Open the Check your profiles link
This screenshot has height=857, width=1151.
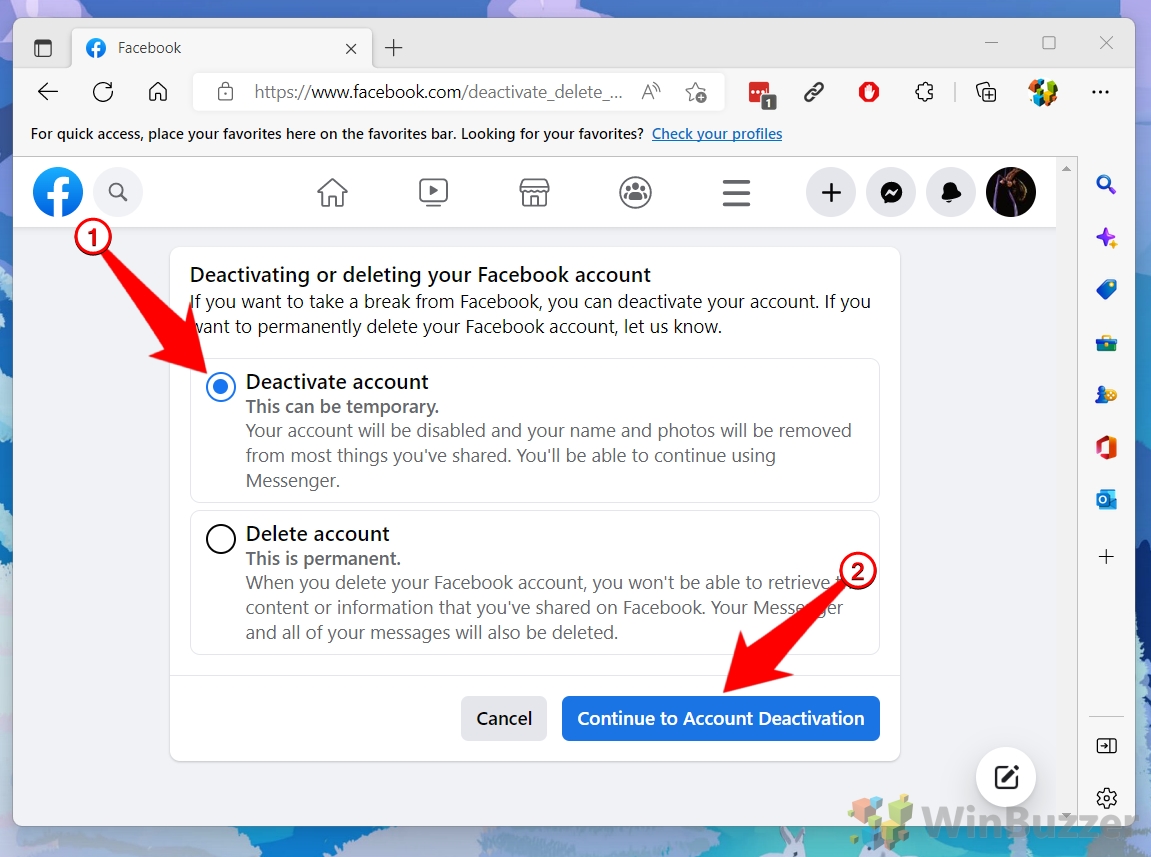coord(717,134)
